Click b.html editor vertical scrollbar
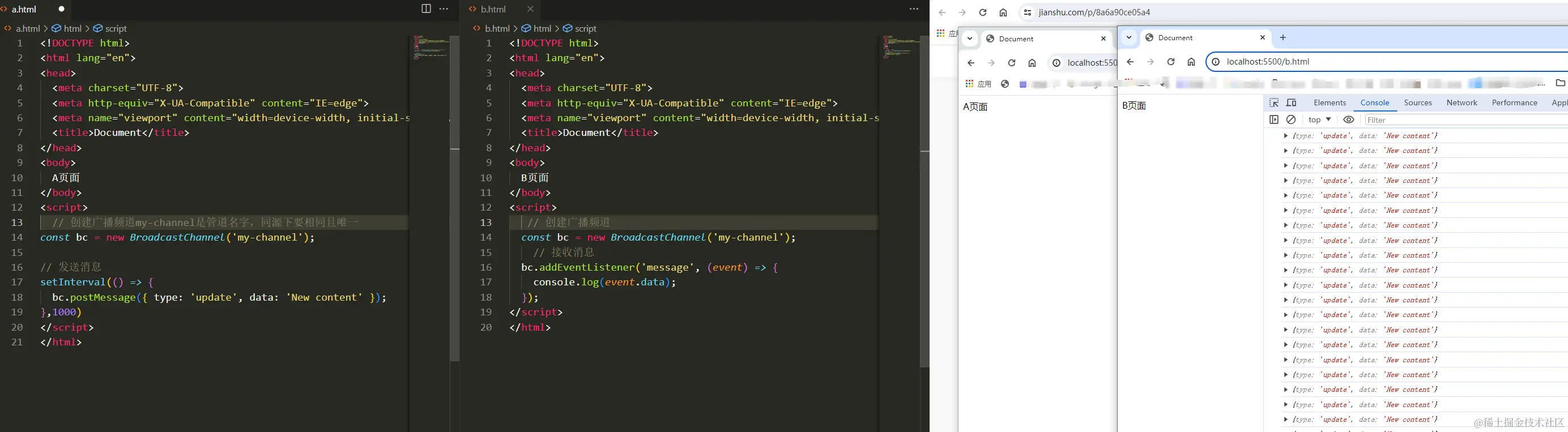Screen dimensions: 1568x432 tap(924, 201)
